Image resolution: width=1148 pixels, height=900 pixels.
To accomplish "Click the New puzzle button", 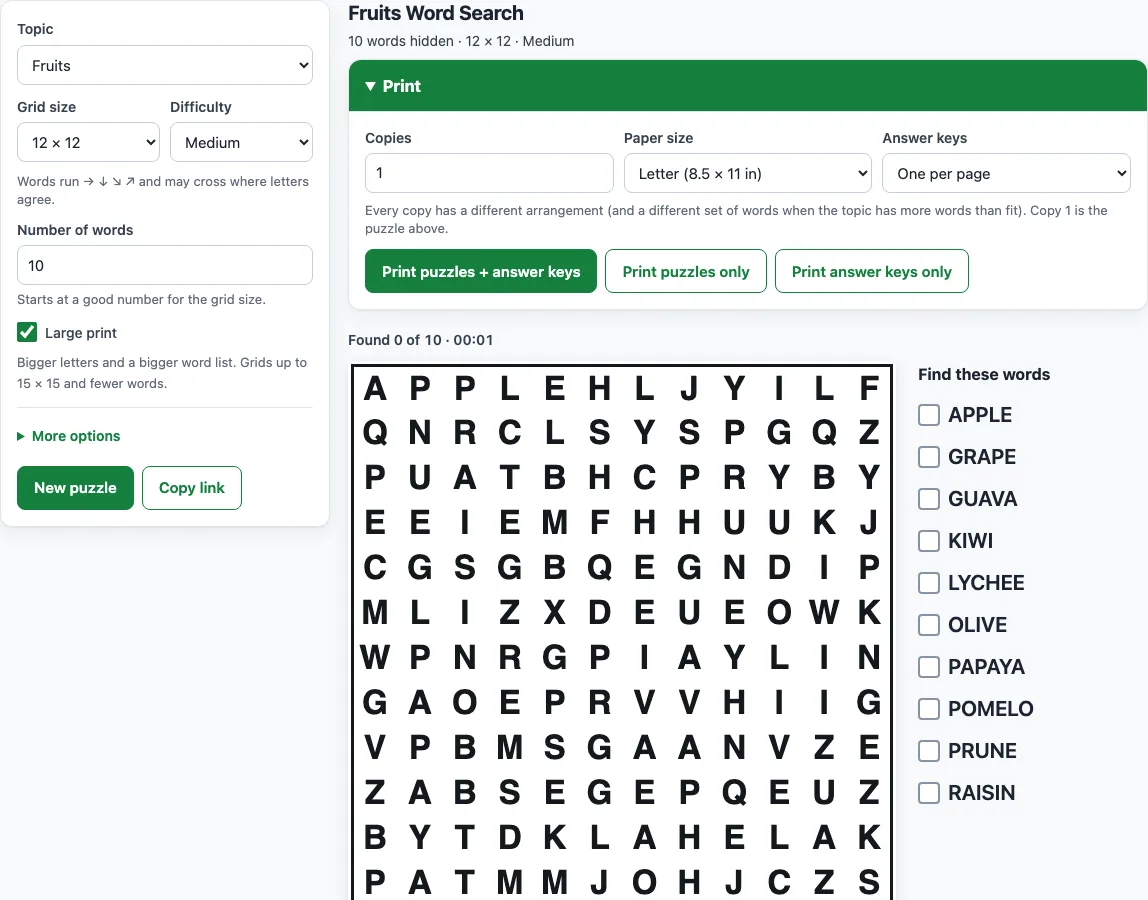I will [x=75, y=488].
